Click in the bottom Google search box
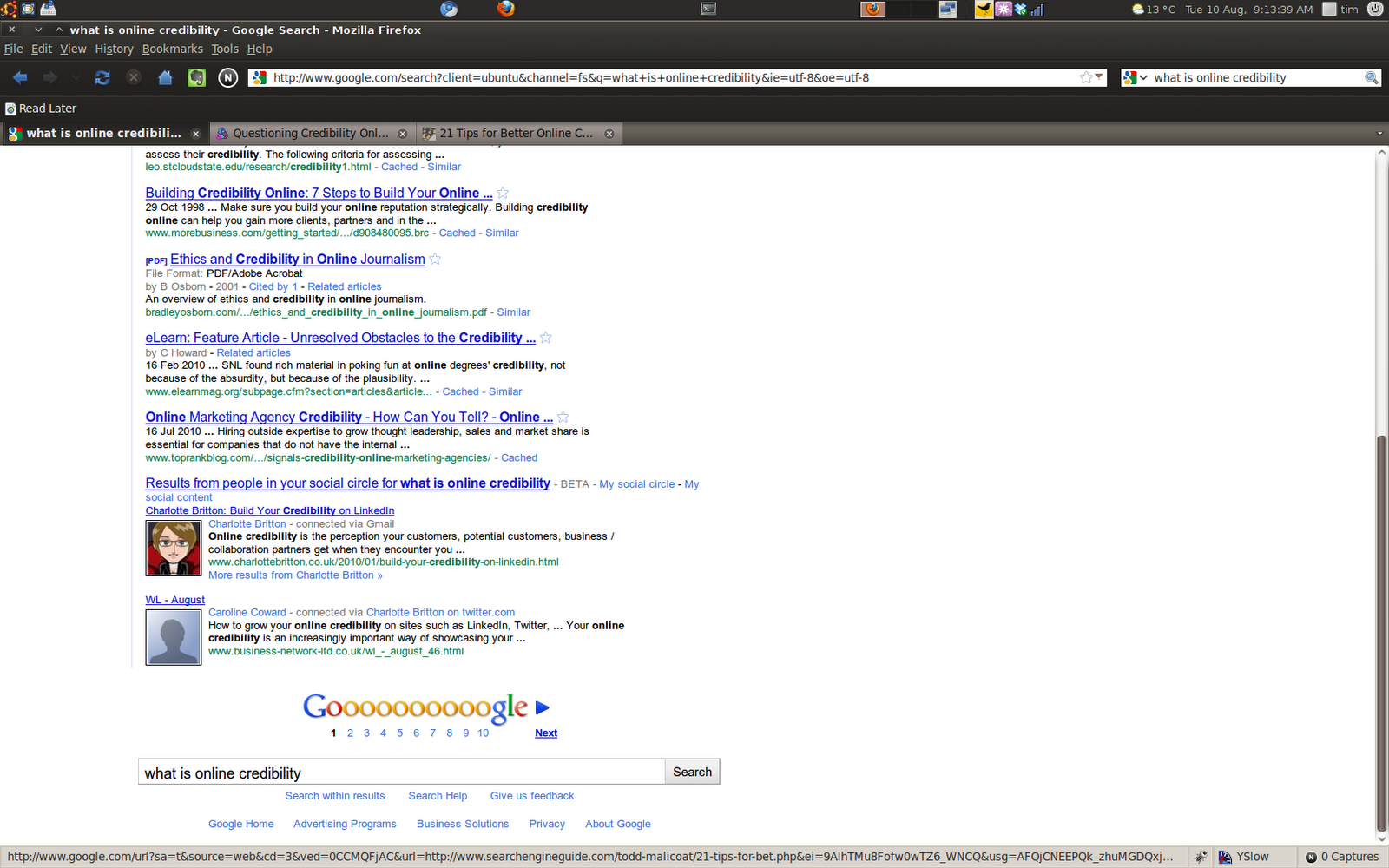This screenshot has width=1389, height=868. (x=402, y=773)
